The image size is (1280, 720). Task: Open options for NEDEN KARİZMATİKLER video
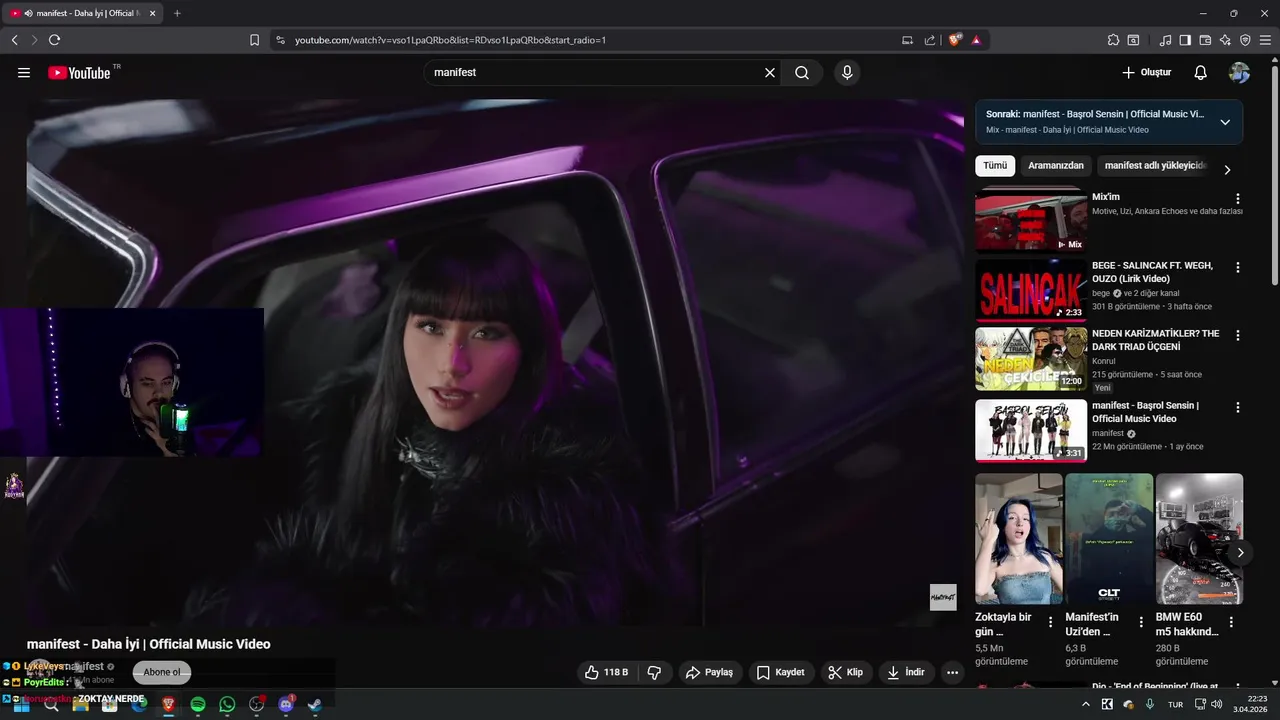[1238, 335]
